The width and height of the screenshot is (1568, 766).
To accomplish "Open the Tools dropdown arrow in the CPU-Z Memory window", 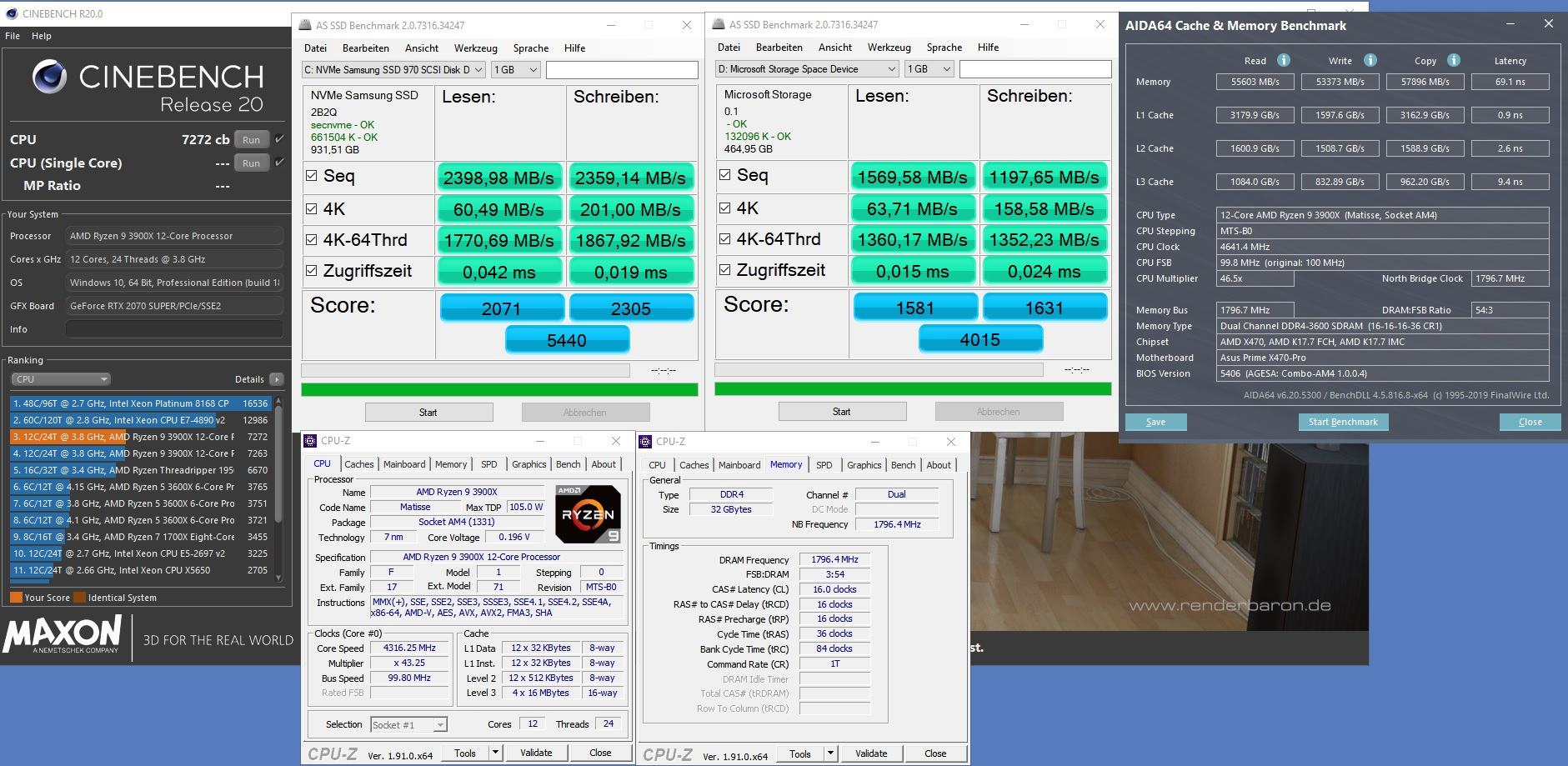I will [829, 753].
